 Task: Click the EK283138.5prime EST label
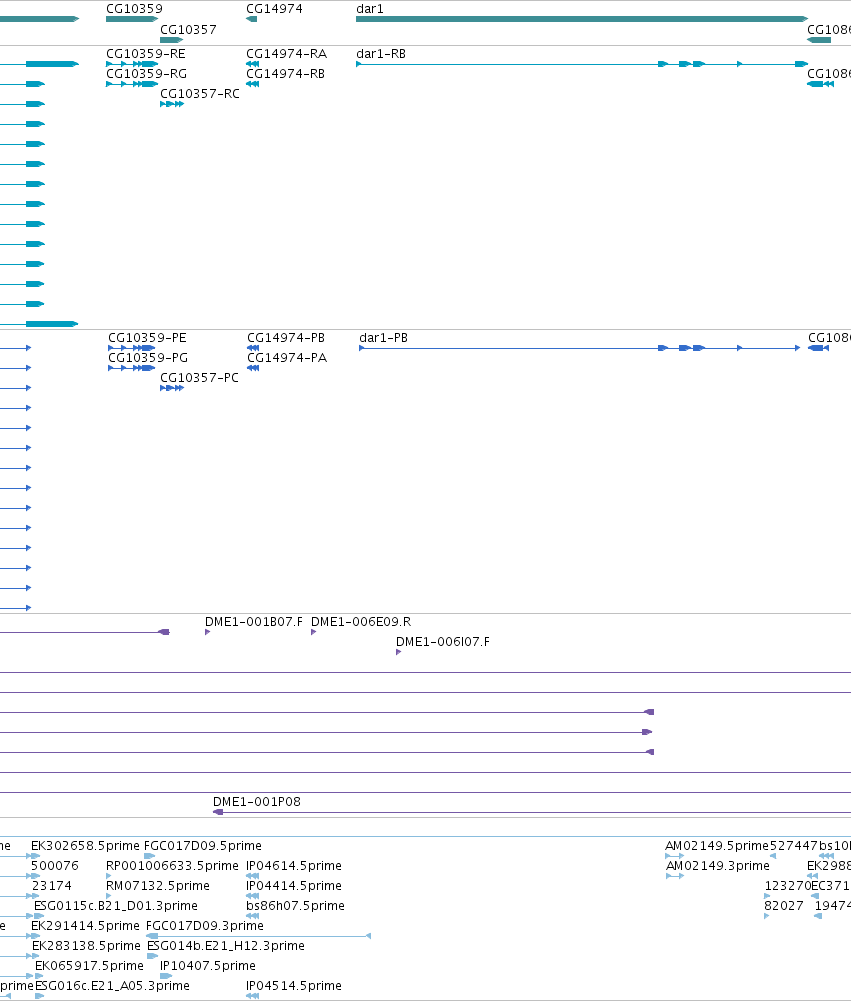[x=86, y=946]
